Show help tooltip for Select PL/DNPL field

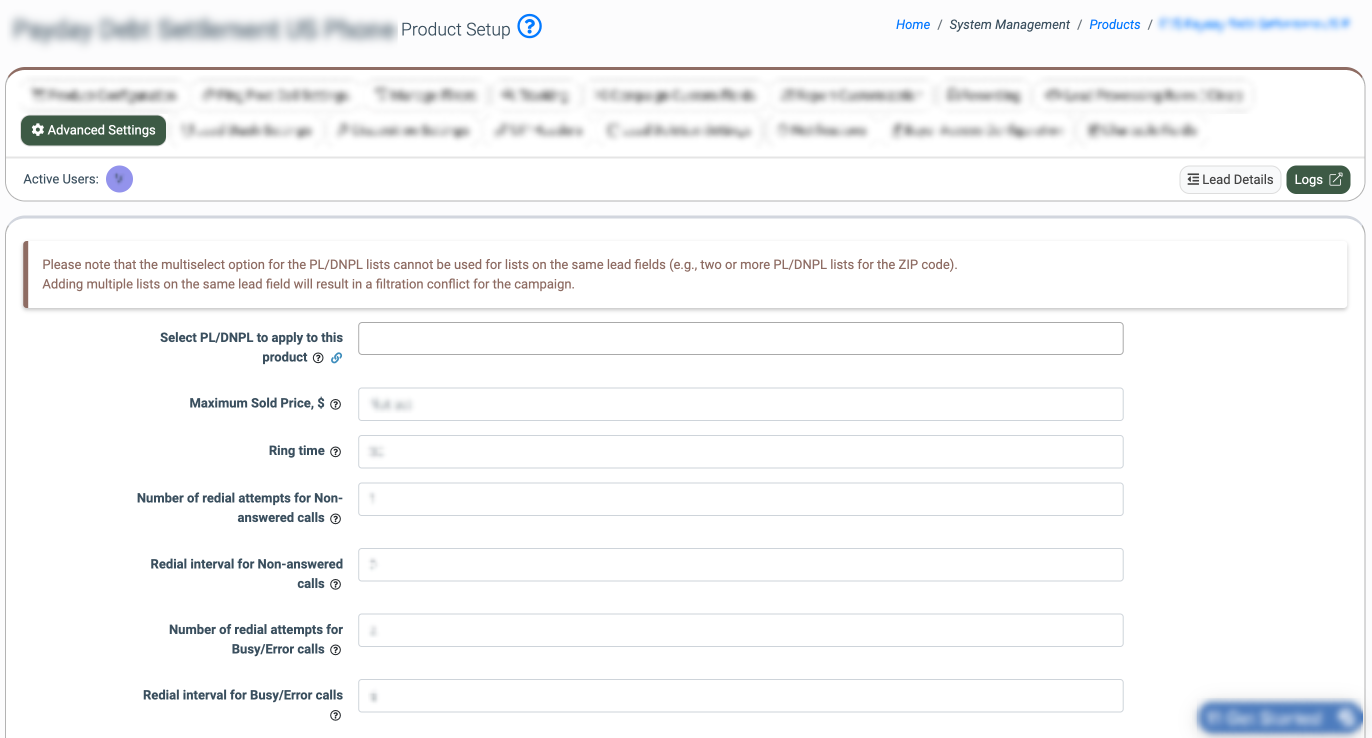[318, 358]
